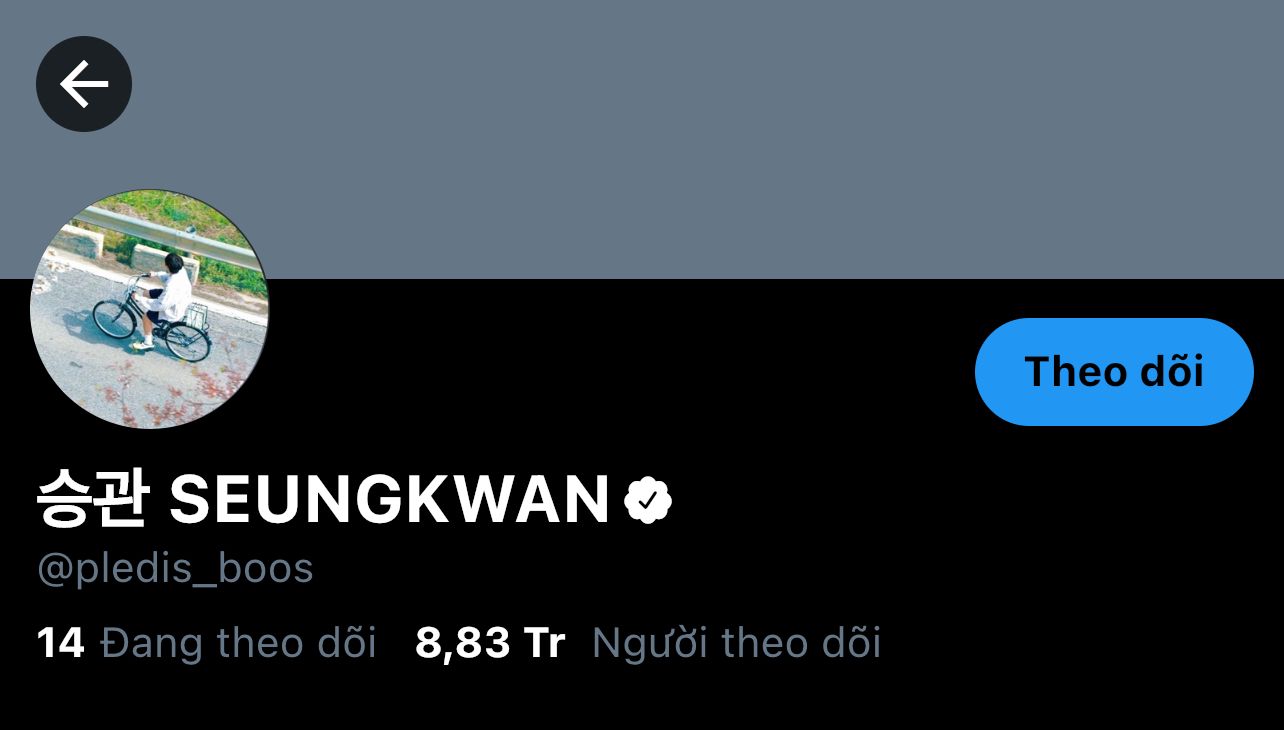Tap the Theo dõi follow button
Image resolution: width=1284 pixels, height=730 pixels.
(1114, 372)
